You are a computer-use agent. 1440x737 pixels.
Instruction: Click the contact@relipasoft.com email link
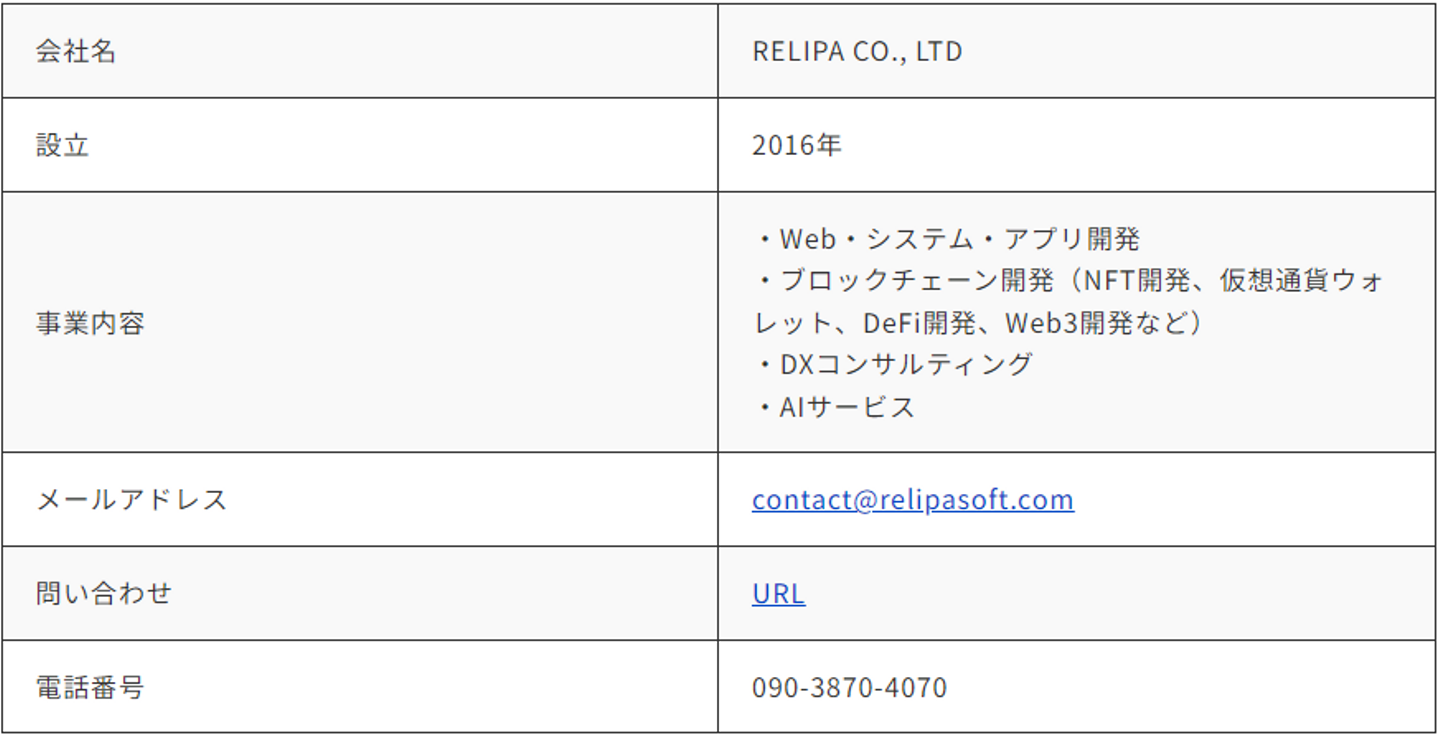[x=912, y=499]
